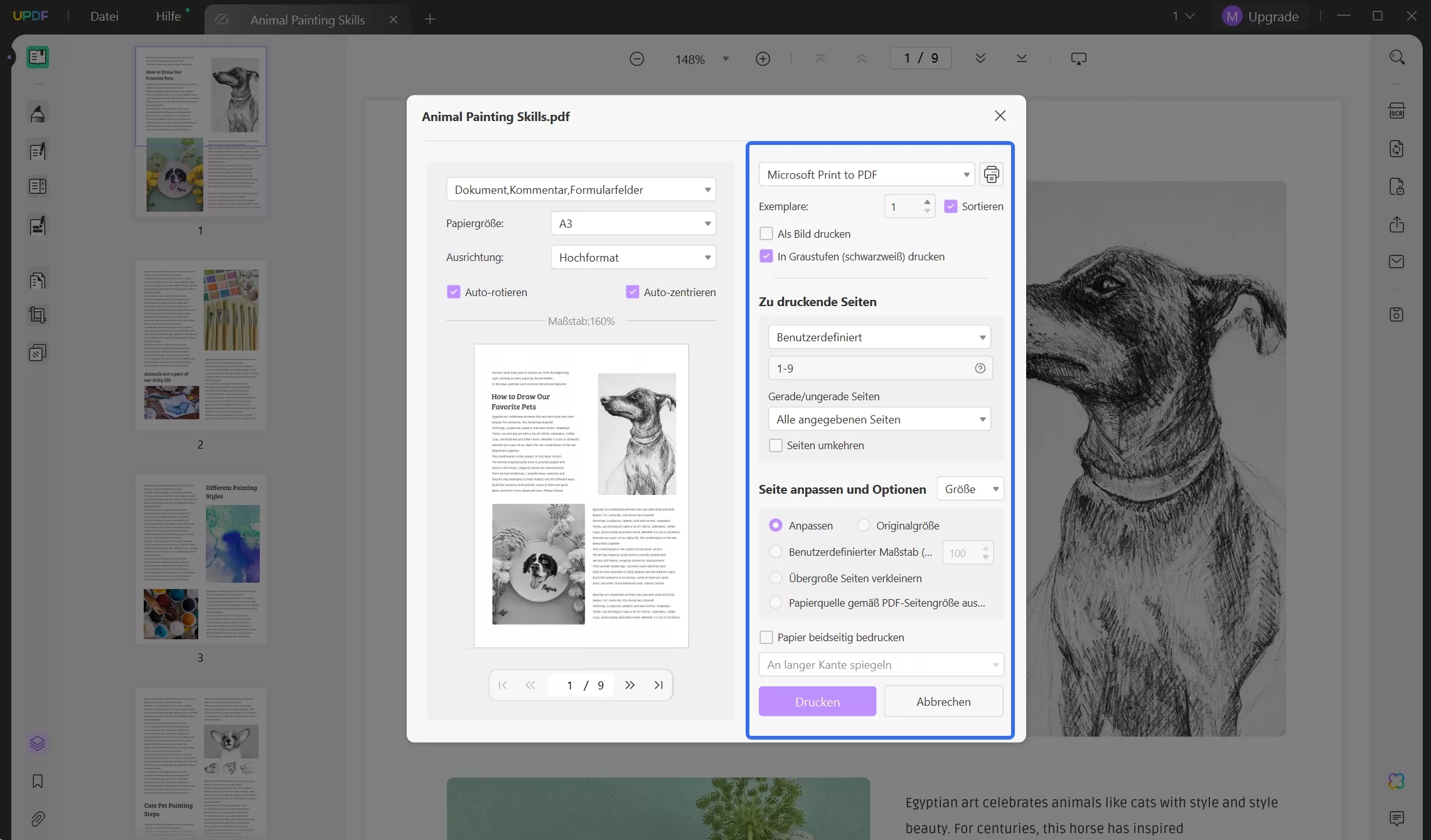Go to last preview page arrow
This screenshot has height=840, width=1431.
(x=658, y=685)
